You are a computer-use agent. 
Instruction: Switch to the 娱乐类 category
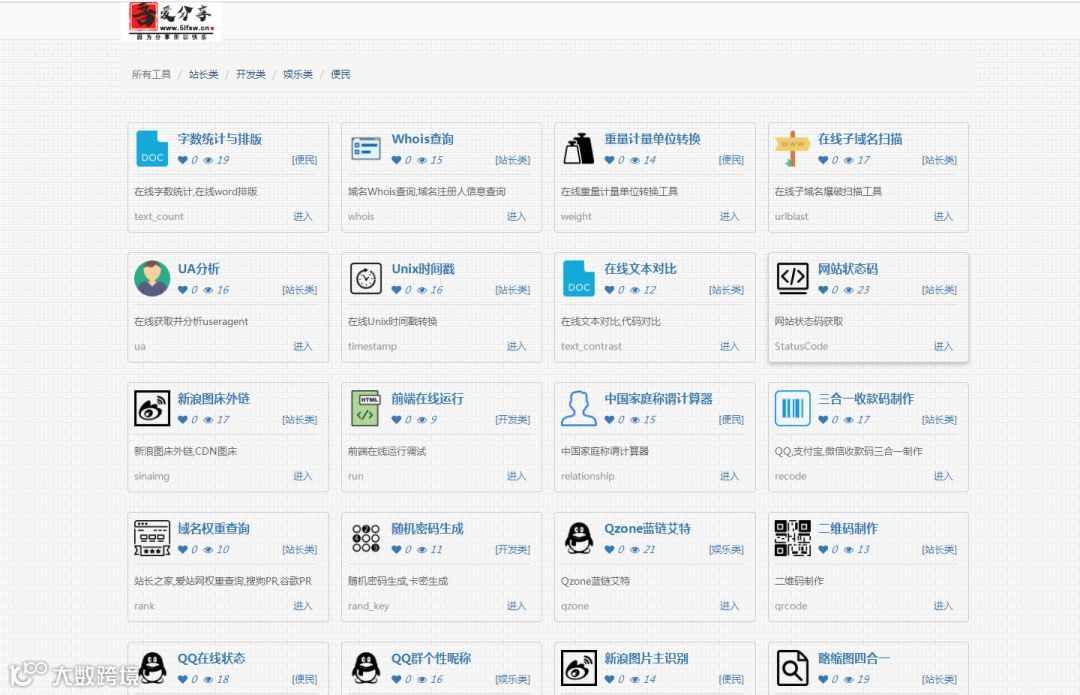(298, 74)
